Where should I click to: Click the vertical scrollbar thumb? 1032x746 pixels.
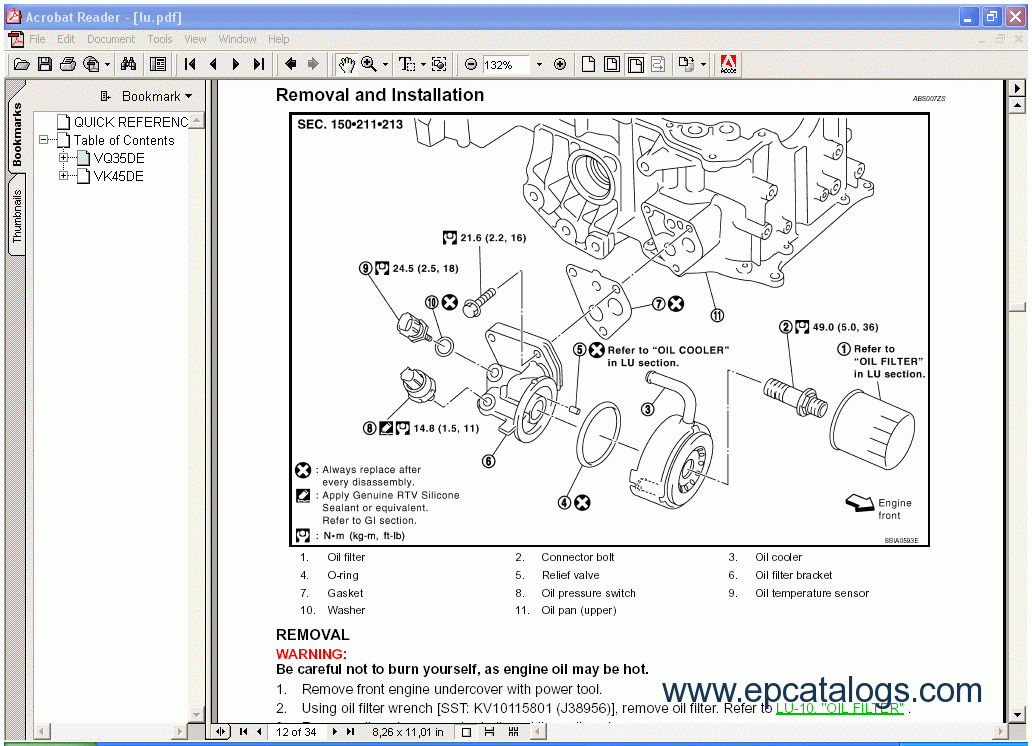[x=1018, y=306]
